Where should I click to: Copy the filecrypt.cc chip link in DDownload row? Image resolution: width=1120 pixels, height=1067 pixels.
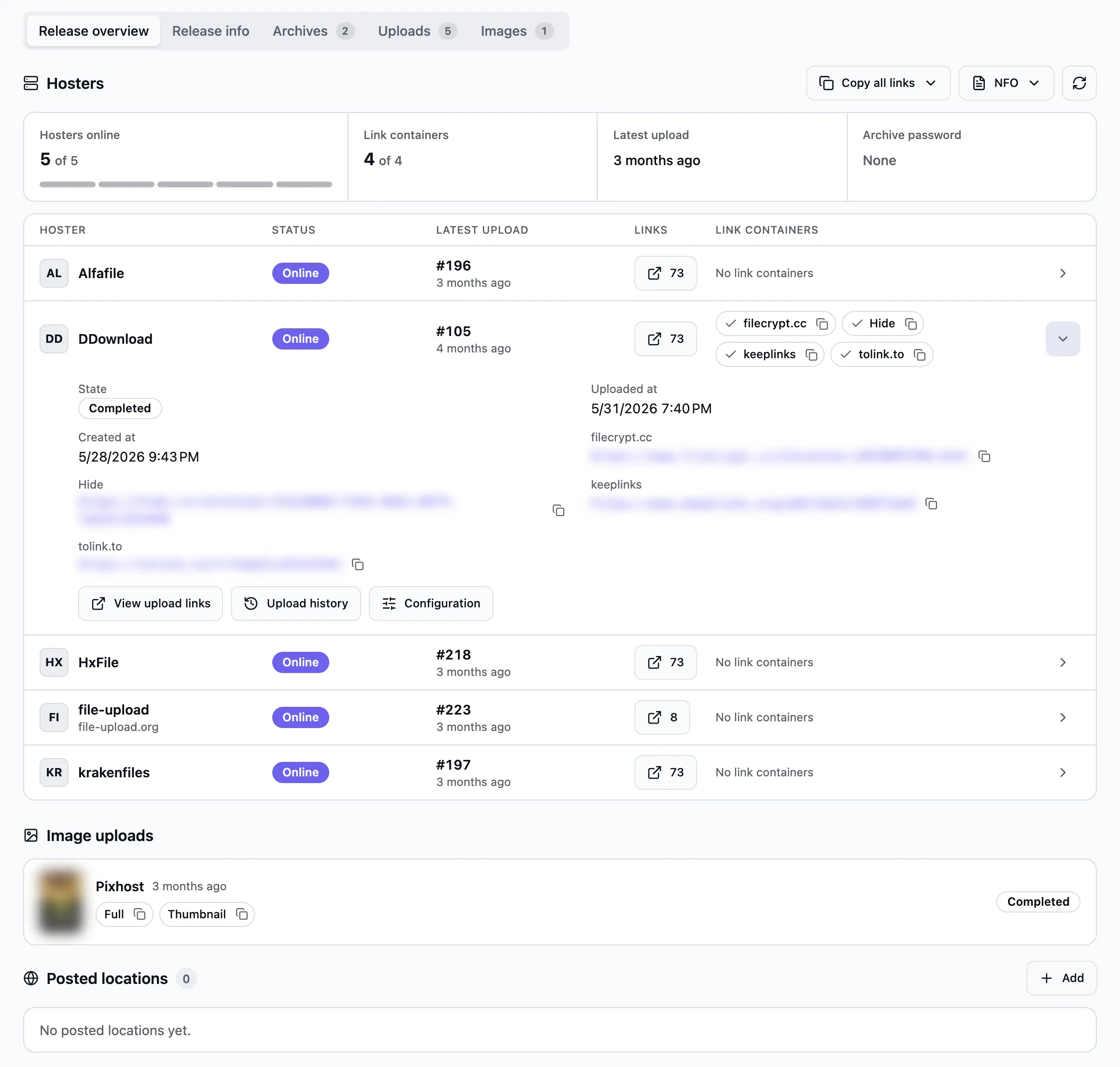point(822,323)
